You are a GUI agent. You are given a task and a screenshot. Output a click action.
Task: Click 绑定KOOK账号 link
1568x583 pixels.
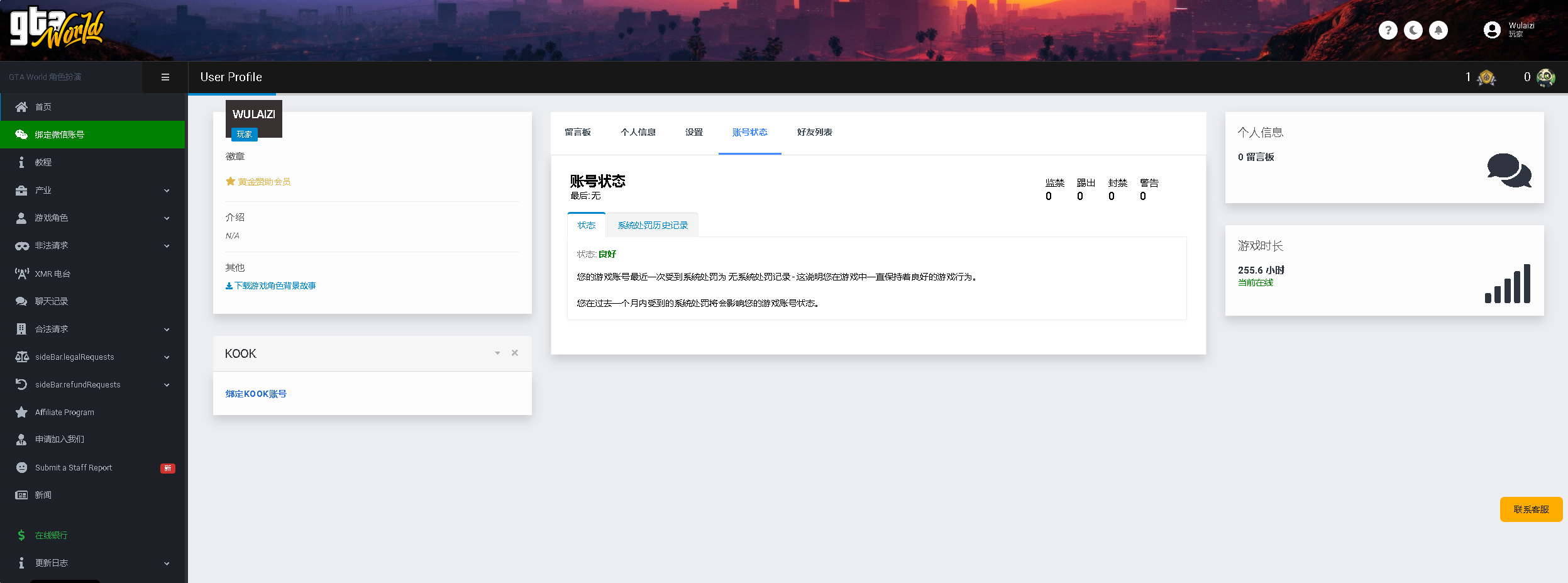(256, 394)
